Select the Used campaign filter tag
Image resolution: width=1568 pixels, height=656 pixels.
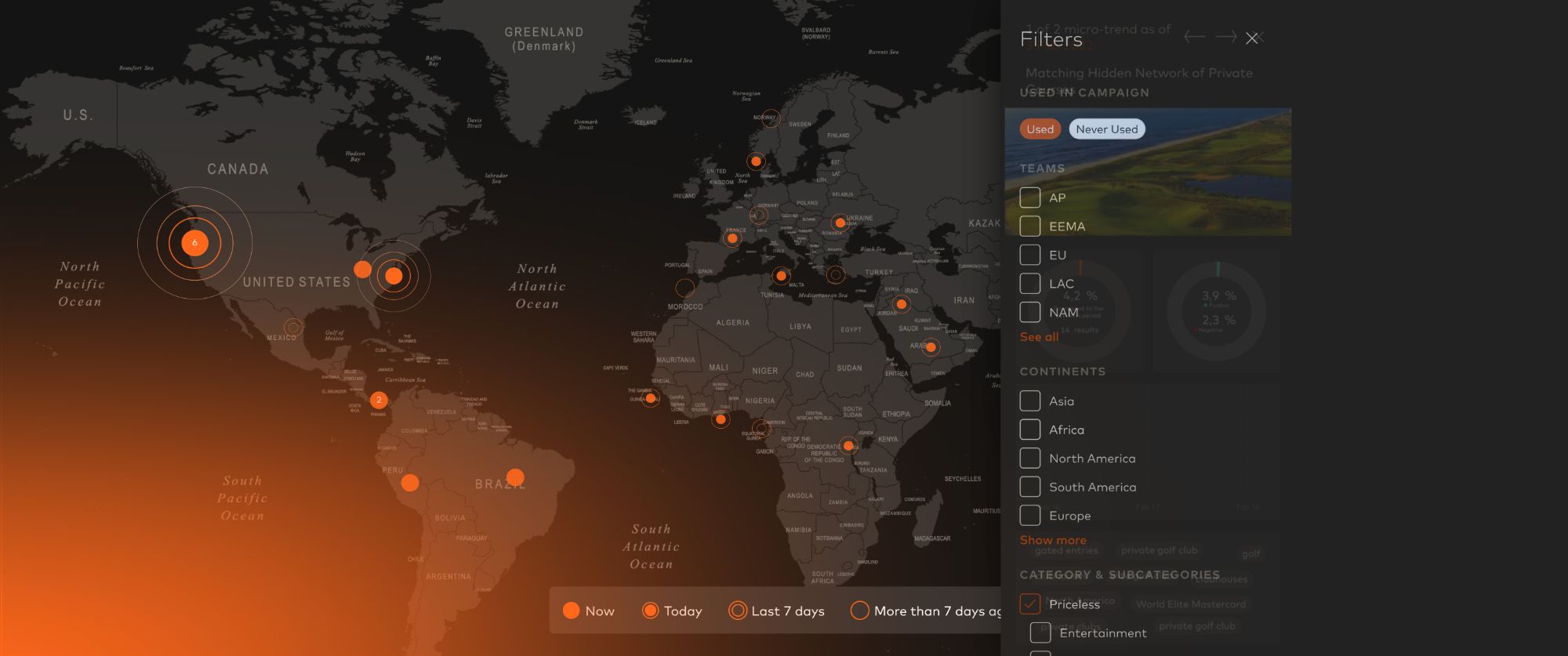(x=1040, y=129)
